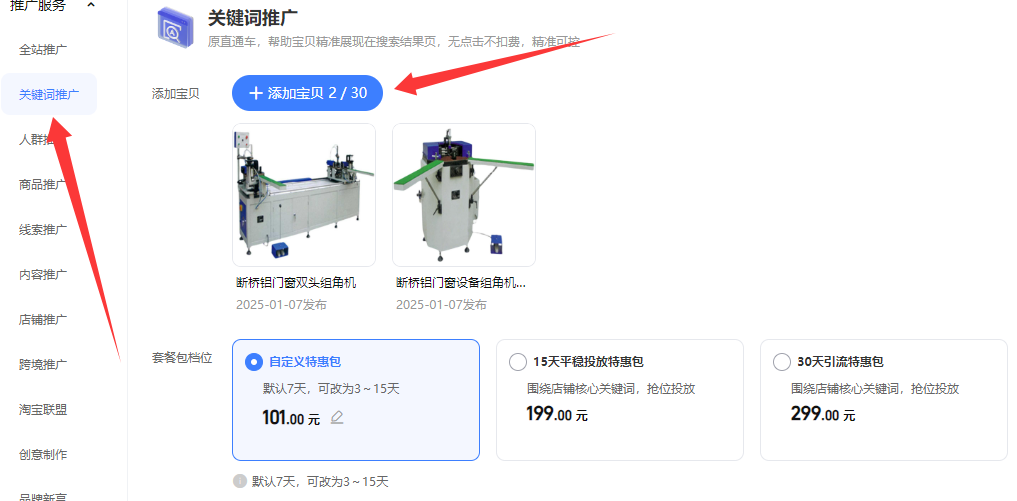Click the 断桥铝门窗双头组角机 product thumbnail
This screenshot has width=1017, height=501.
click(x=304, y=195)
